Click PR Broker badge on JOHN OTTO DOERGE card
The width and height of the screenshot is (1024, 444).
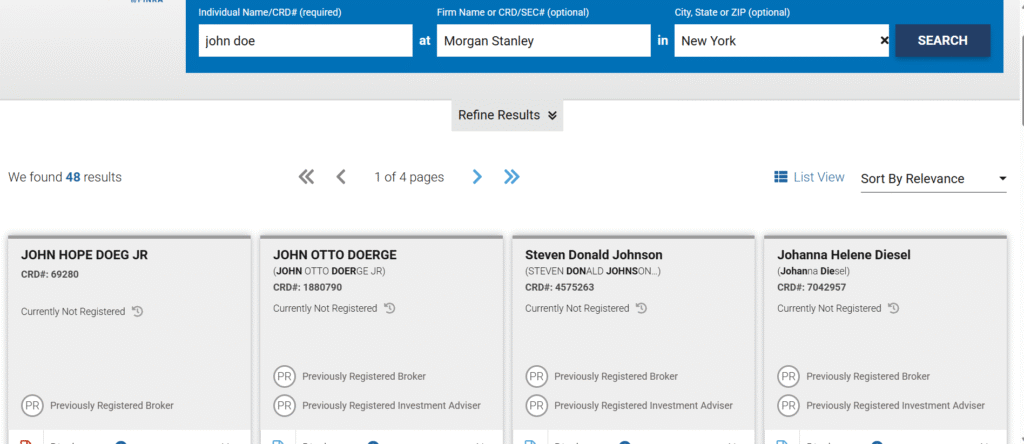click(284, 377)
